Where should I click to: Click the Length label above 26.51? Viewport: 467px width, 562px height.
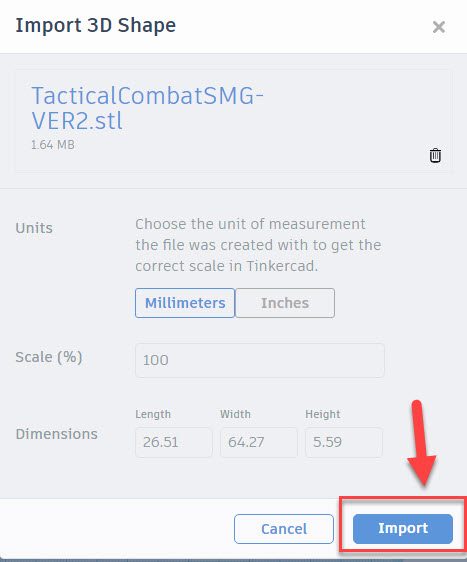point(153,414)
